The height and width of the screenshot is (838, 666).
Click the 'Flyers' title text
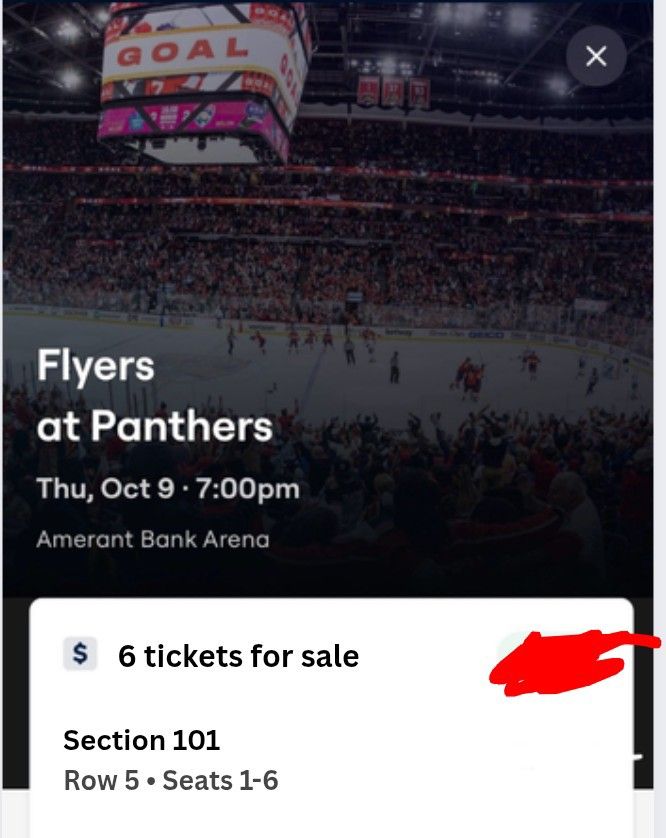(95, 366)
